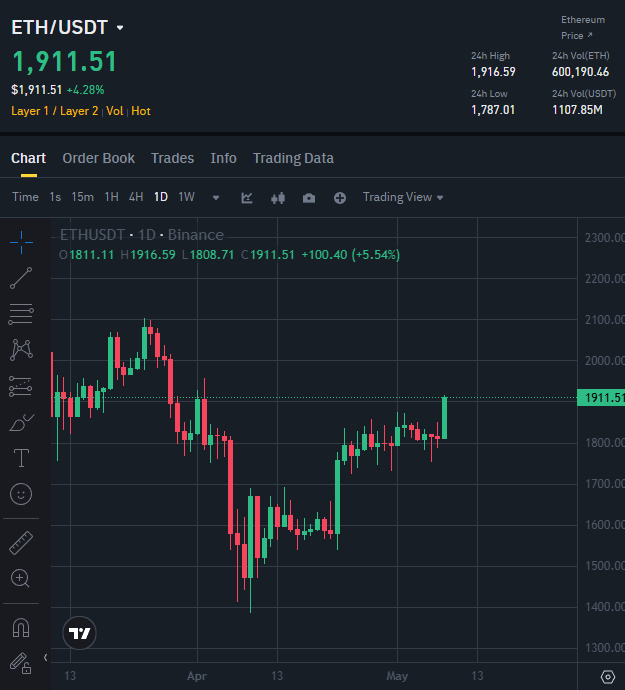Open the emoji icons tool
This screenshot has height=690, width=625.
[21, 494]
